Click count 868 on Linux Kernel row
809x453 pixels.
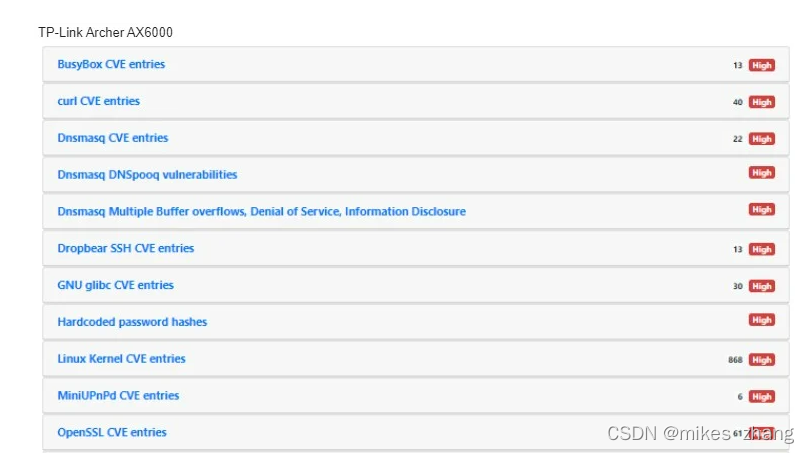pos(735,360)
